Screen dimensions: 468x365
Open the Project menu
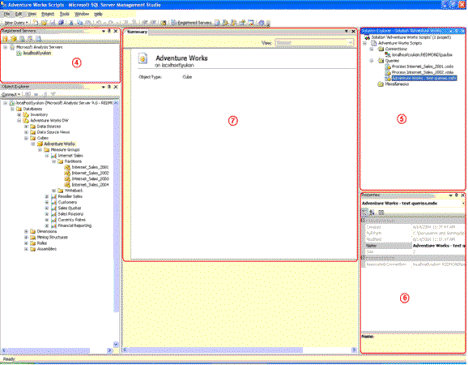coord(48,14)
